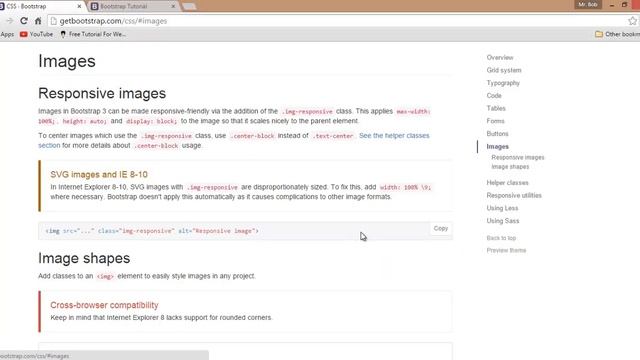Go to Forms section
The height and width of the screenshot is (360, 640).
(496, 121)
